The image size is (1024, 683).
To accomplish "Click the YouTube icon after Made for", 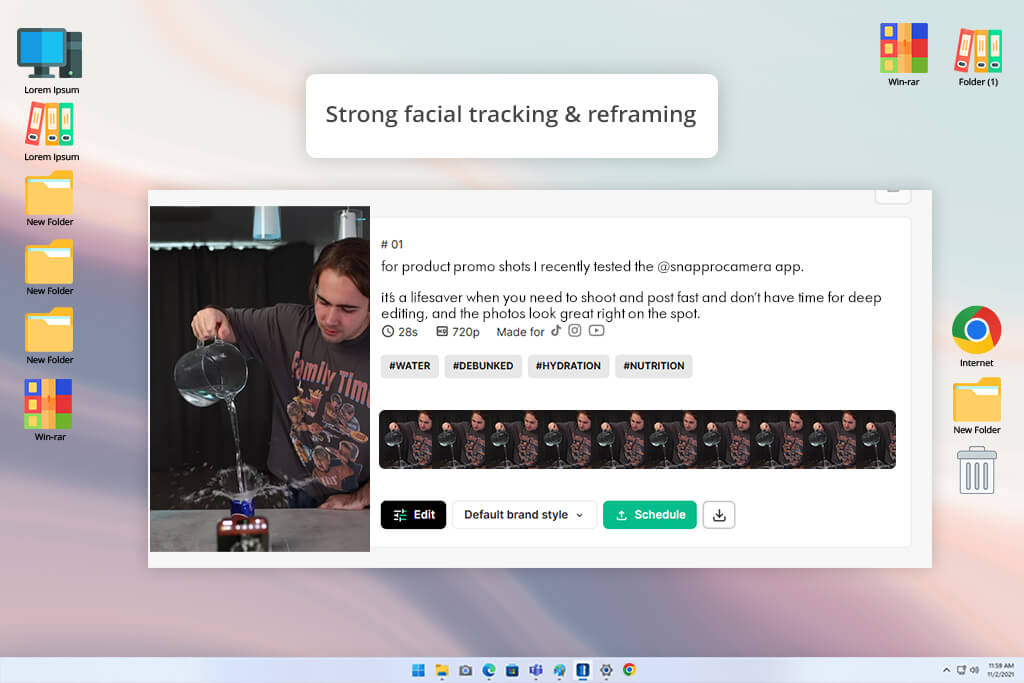I will coord(596,330).
